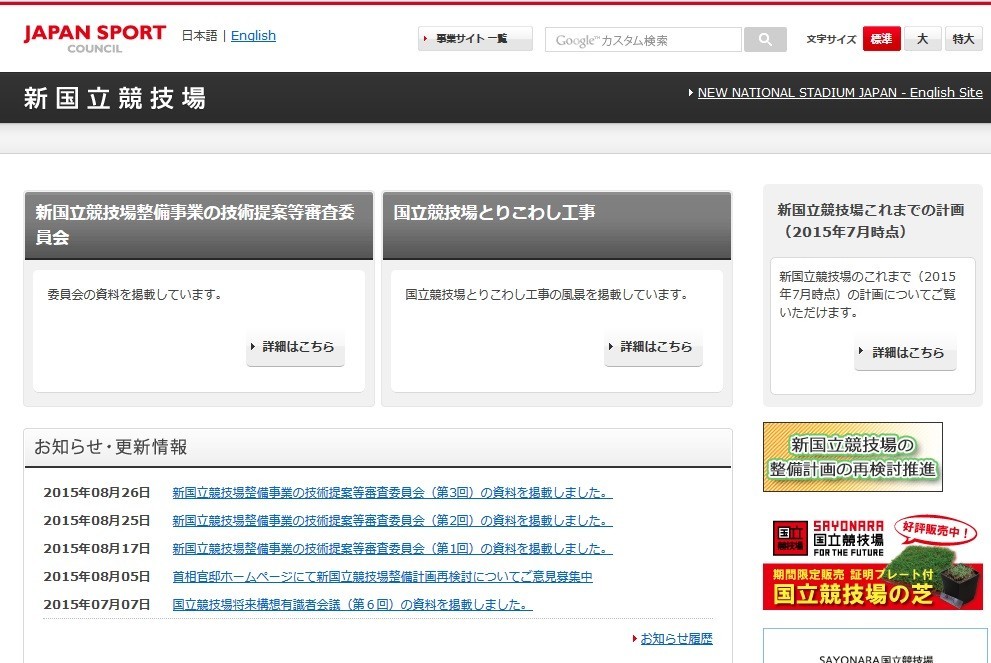Click 詳細はこちら under 技術提案等審査委員会 panel
The width and height of the screenshot is (991, 663).
[295, 348]
